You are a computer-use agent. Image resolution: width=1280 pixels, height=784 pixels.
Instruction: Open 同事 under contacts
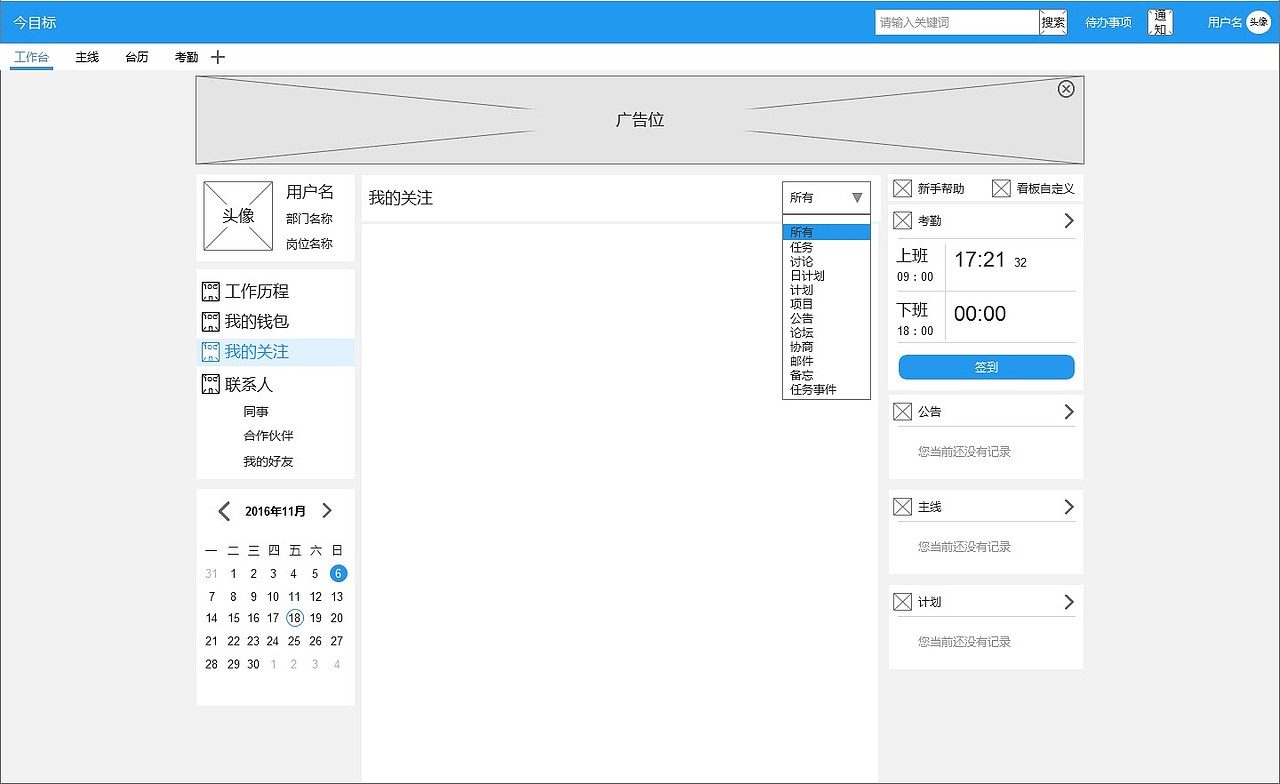tap(256, 411)
